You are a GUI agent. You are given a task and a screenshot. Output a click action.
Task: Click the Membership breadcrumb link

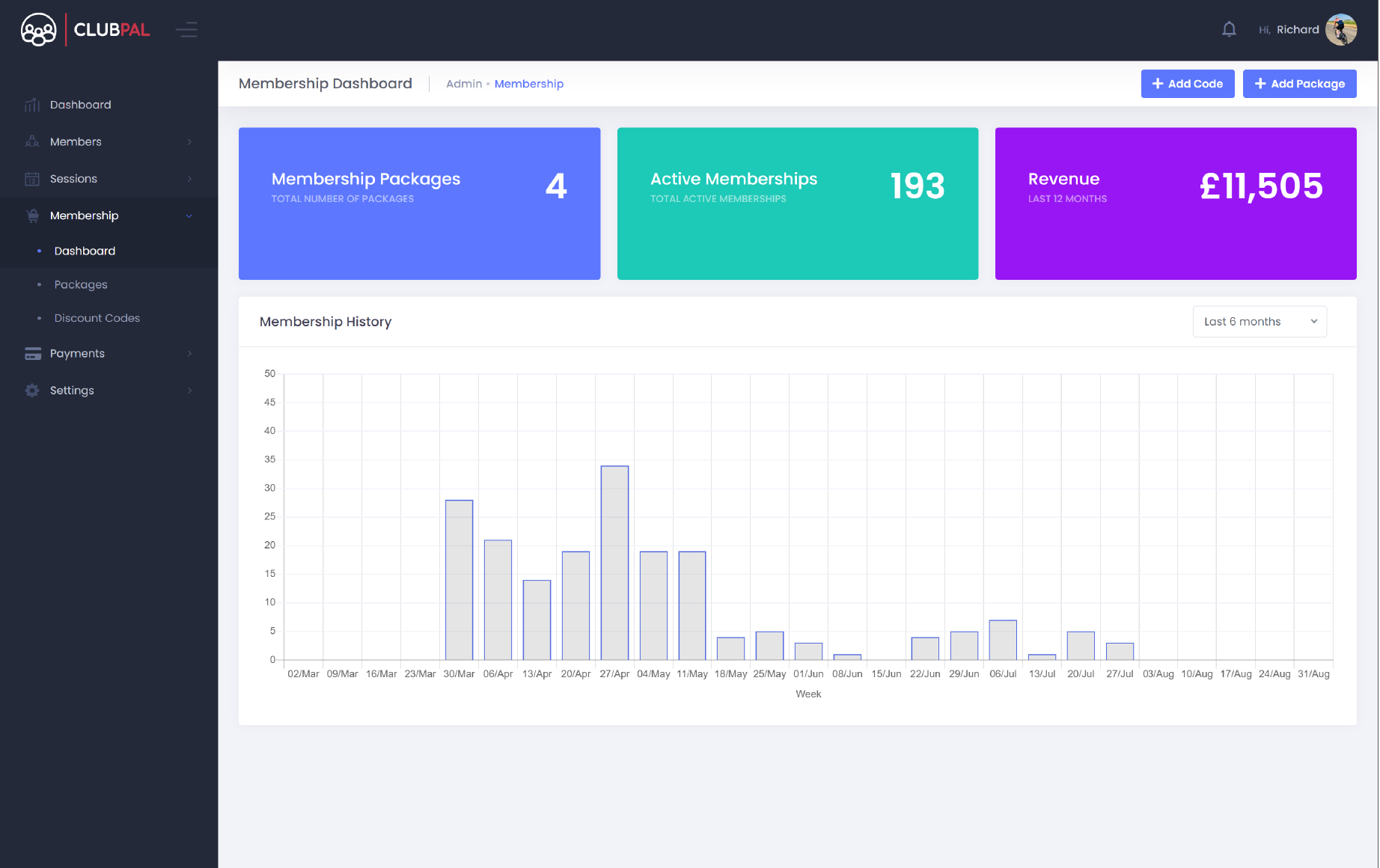[x=529, y=84]
